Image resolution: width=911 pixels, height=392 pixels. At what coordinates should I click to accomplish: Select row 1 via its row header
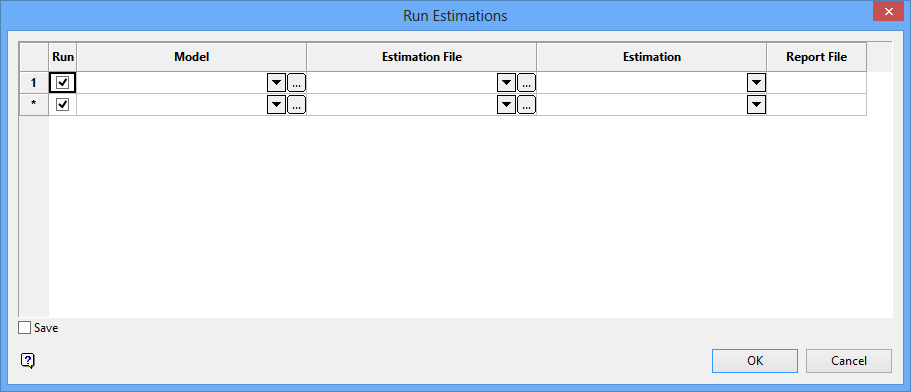(34, 83)
